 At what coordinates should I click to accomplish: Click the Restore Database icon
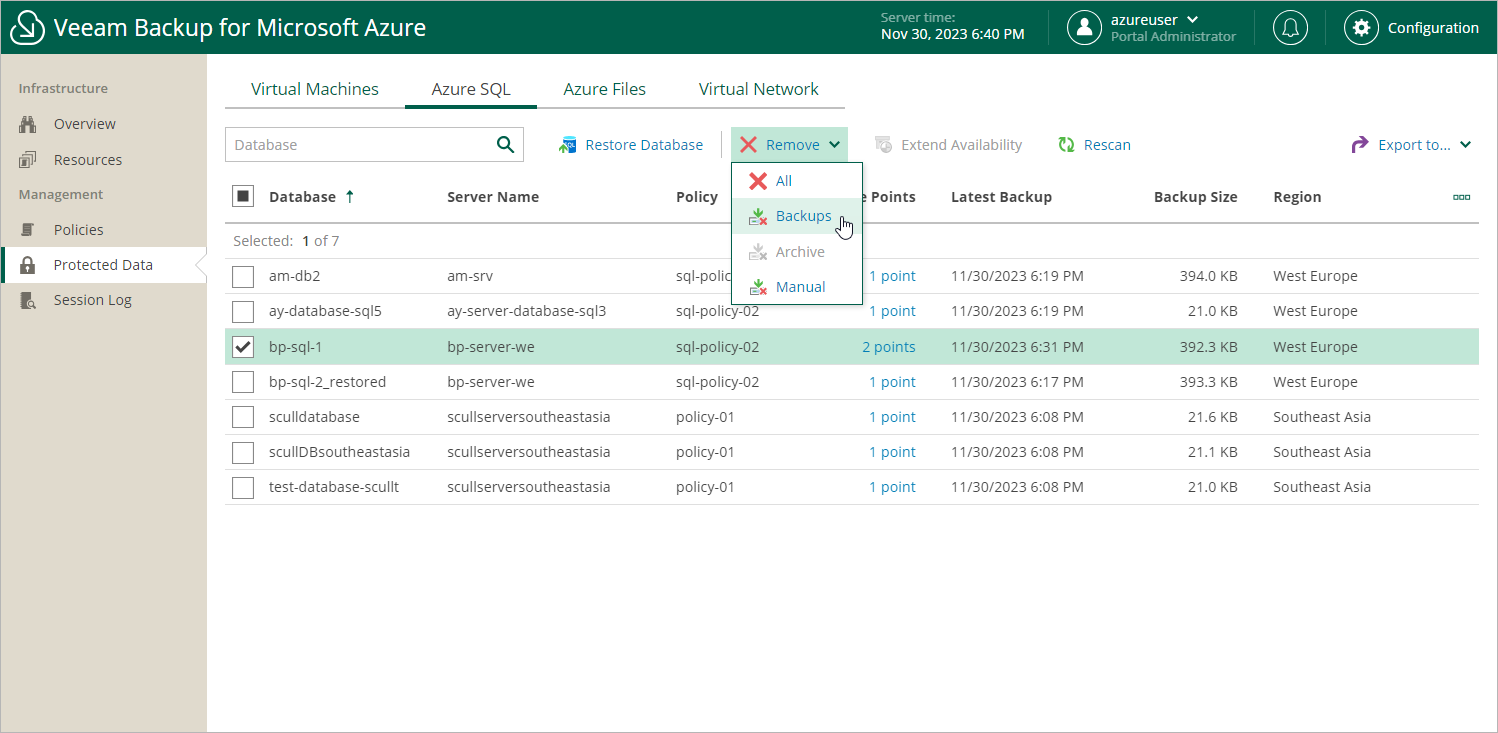[568, 145]
